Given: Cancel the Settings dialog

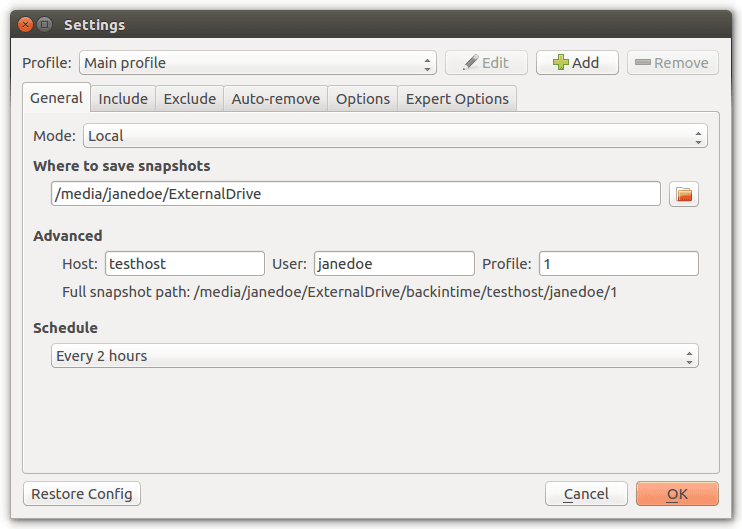Looking at the screenshot, I should (586, 494).
